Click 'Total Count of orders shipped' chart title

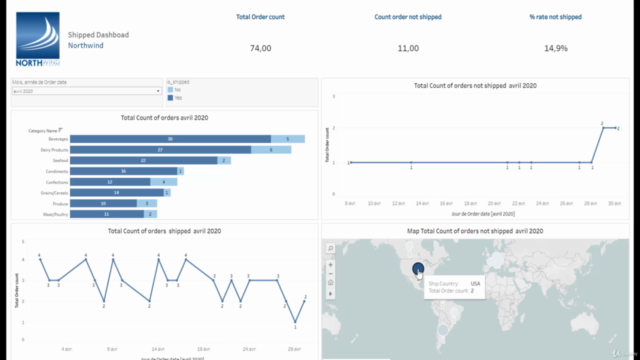click(x=164, y=231)
